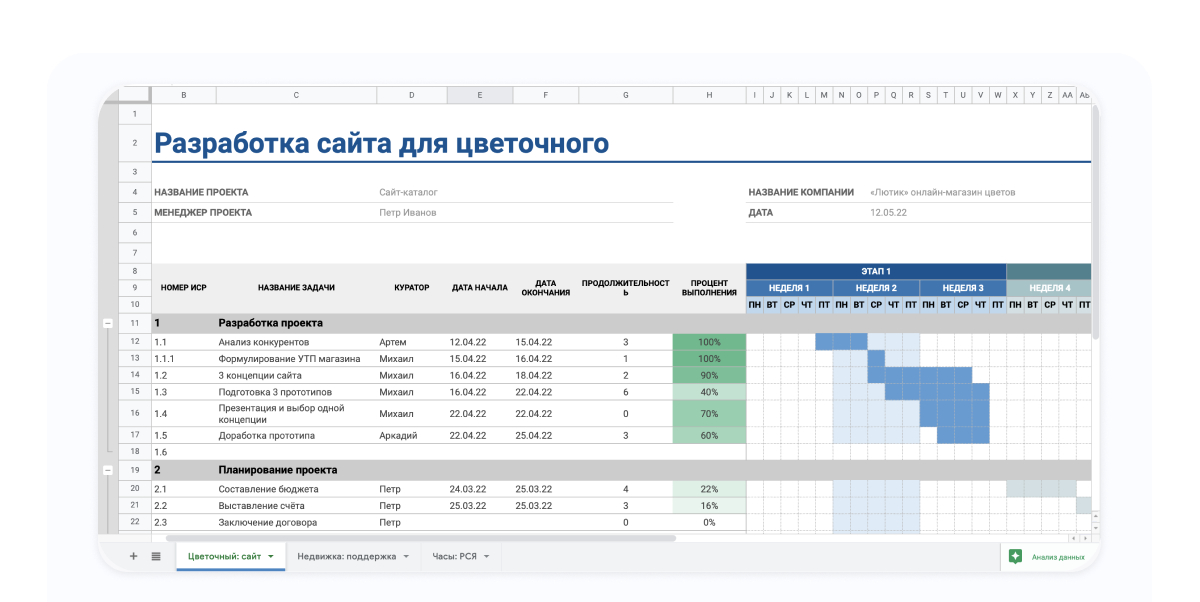Select row 2 header
The width and height of the screenshot is (1200, 602).
(134, 144)
